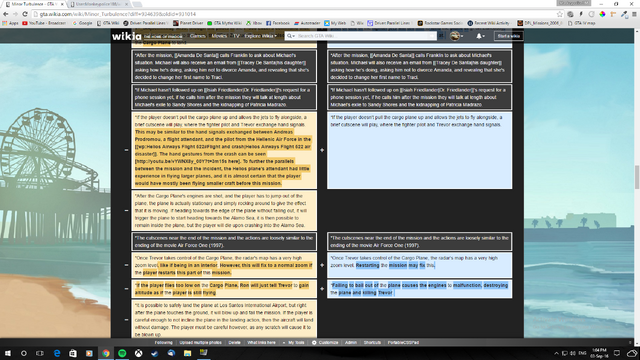Open the Movies hub in Wikia header
The width and height of the screenshot is (640, 360).
[219, 36]
